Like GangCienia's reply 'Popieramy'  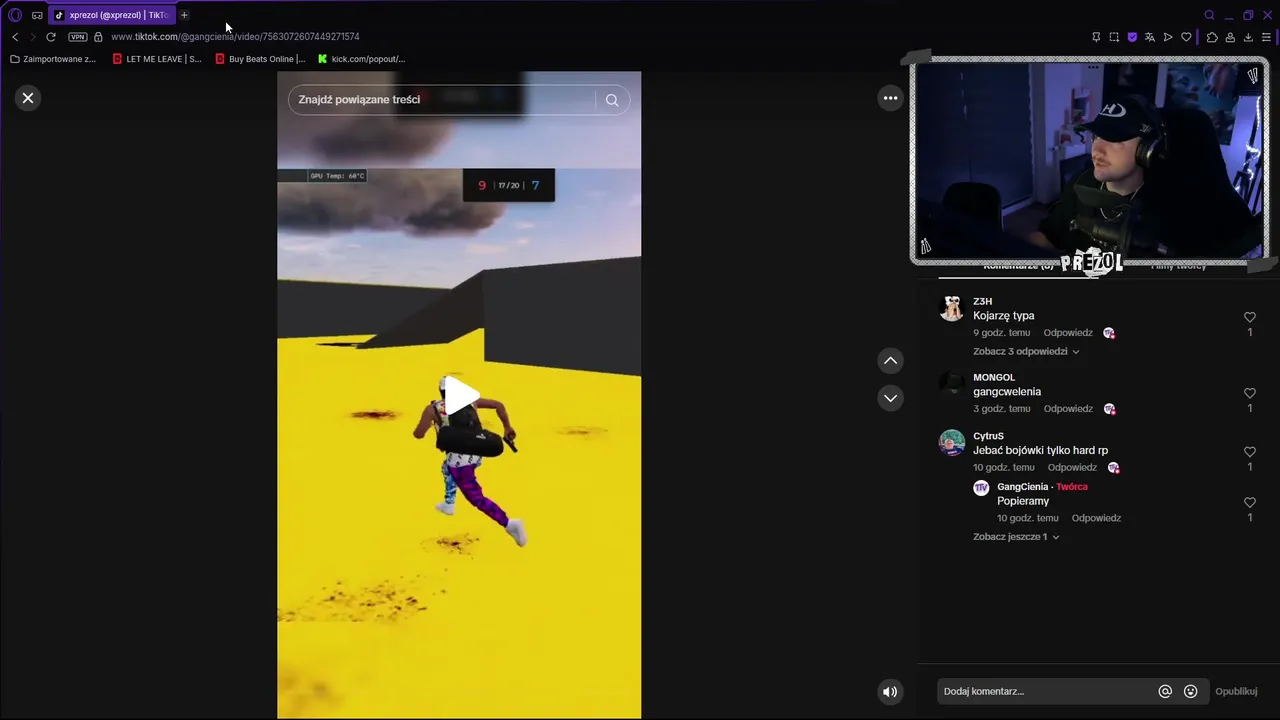1249,503
